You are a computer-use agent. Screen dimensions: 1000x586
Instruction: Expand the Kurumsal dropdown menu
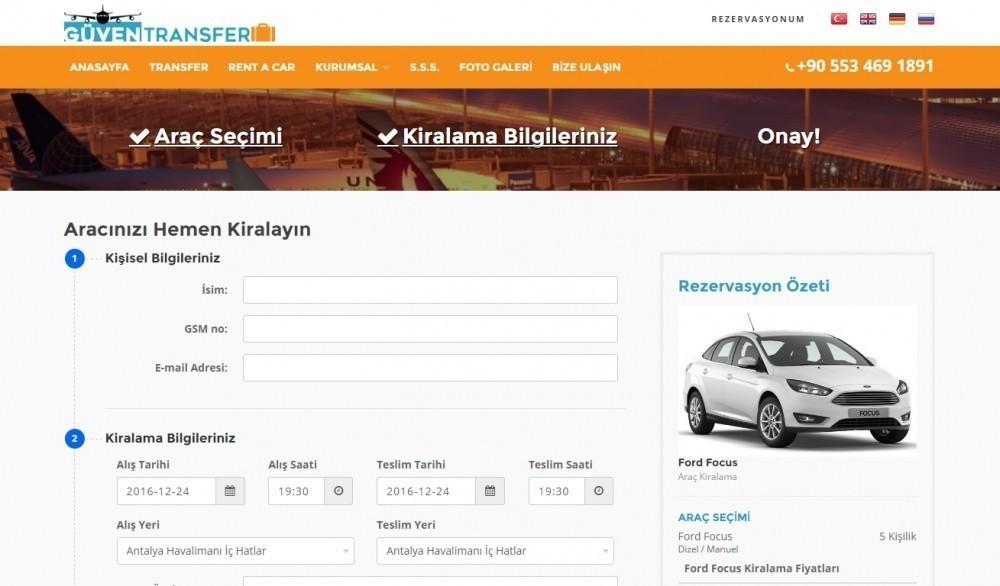click(x=352, y=67)
